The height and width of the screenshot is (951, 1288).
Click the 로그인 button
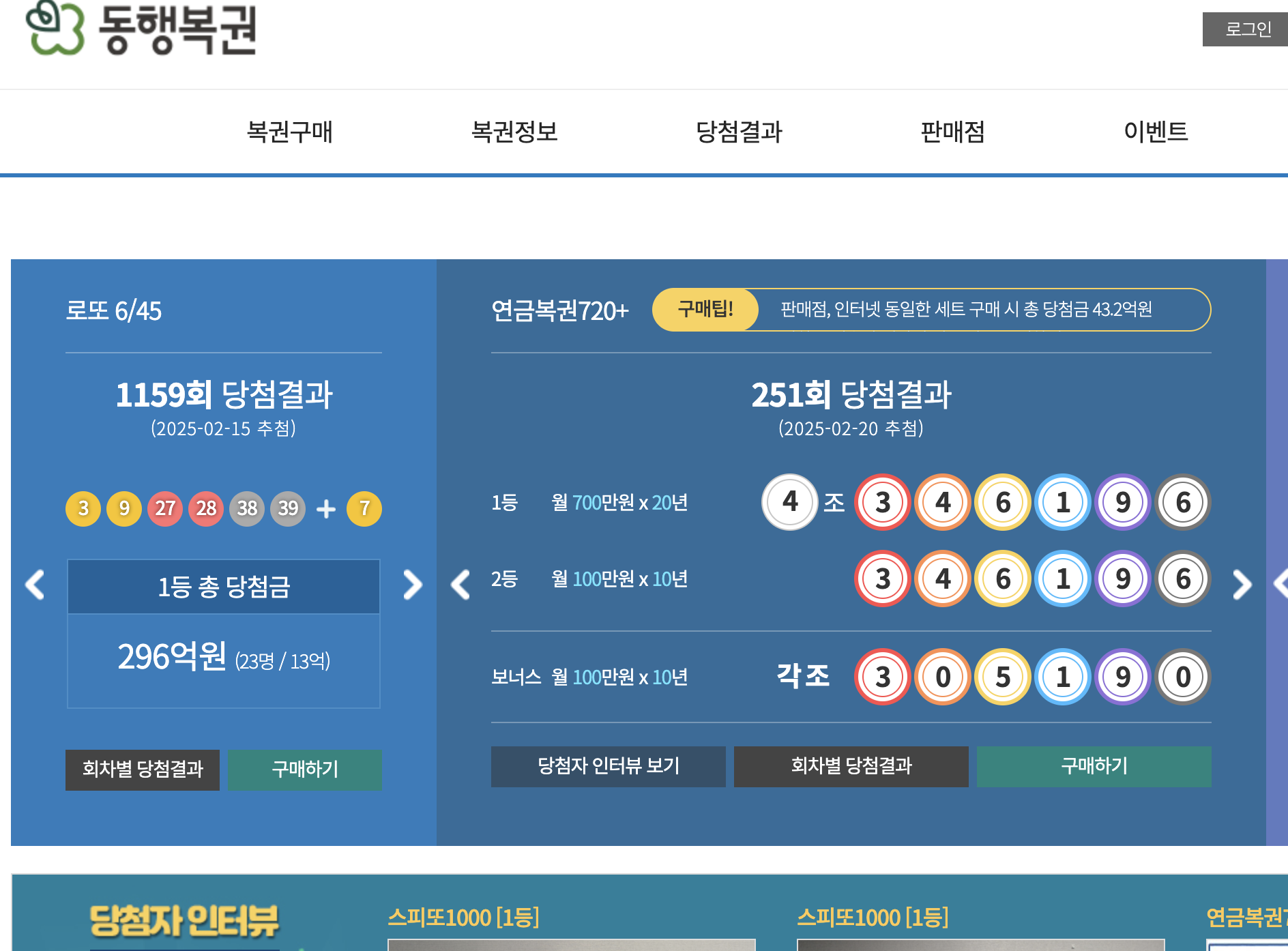tap(1246, 29)
